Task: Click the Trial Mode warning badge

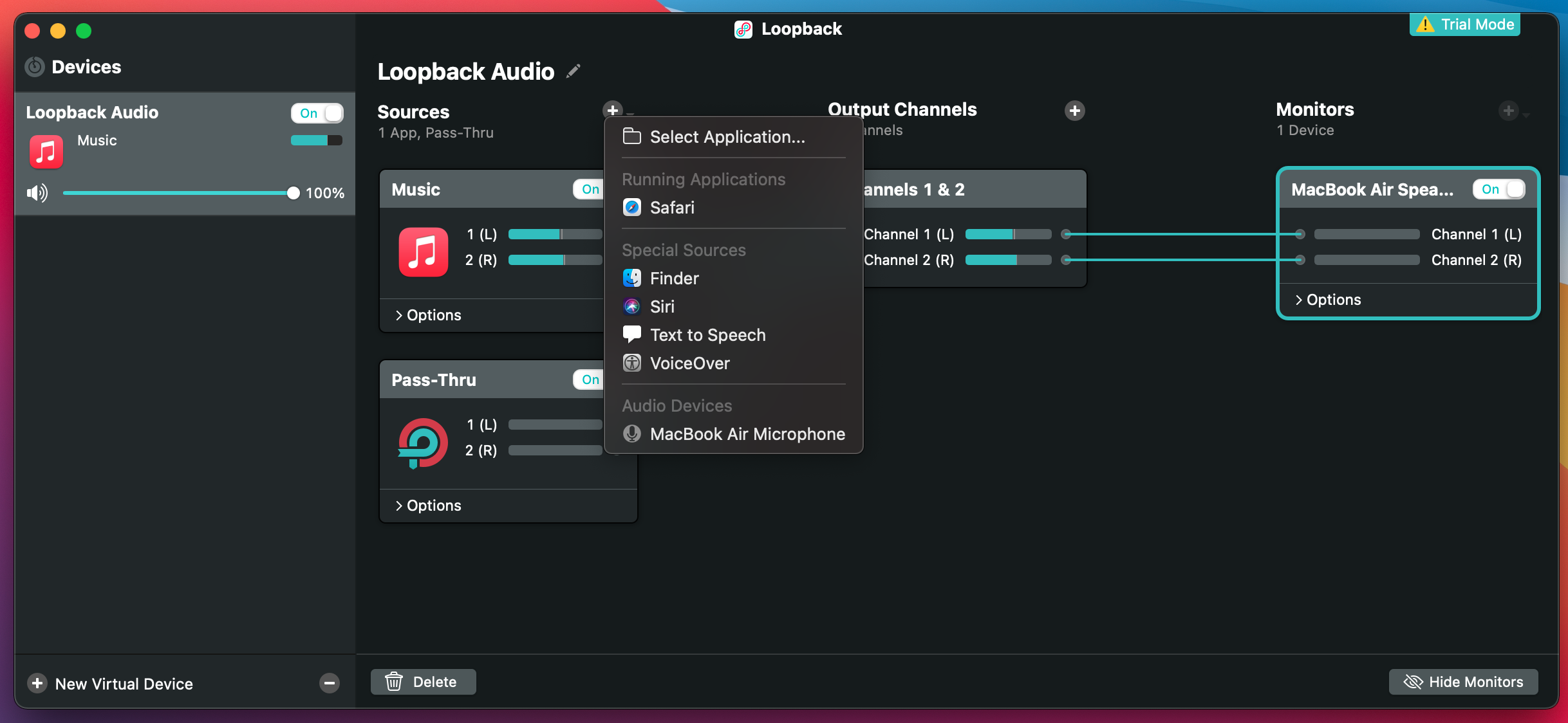Action: (x=1464, y=24)
